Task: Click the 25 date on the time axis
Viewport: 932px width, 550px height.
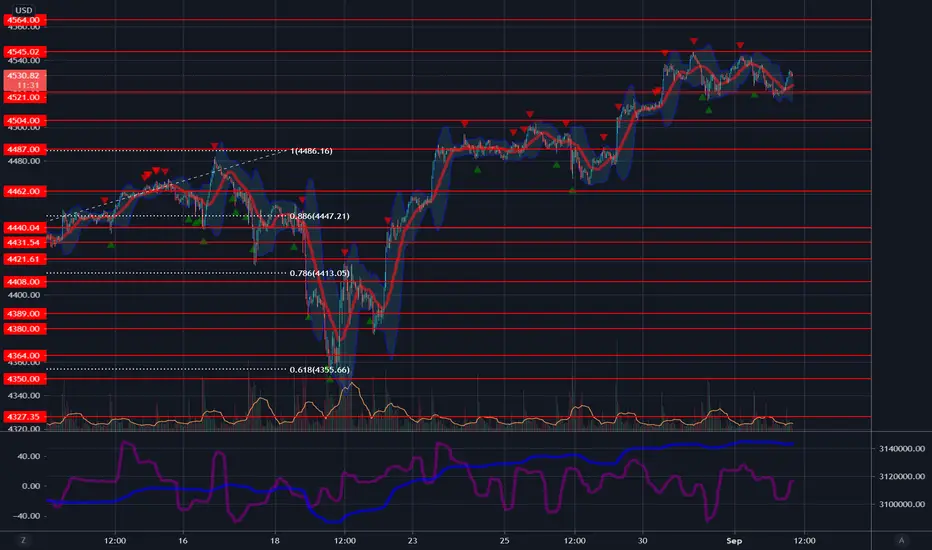Action: [504, 541]
